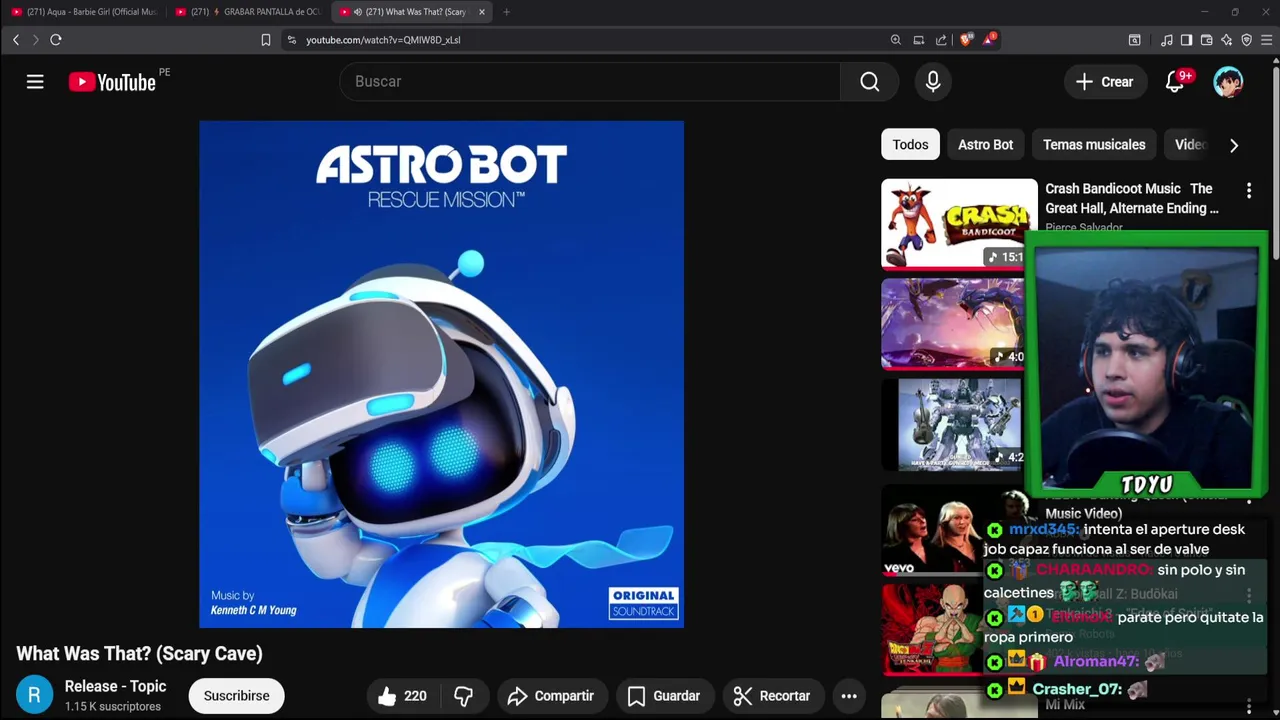Viewport: 1280px width, 720px height.
Task: Open the notifications bell
Action: (x=1175, y=82)
